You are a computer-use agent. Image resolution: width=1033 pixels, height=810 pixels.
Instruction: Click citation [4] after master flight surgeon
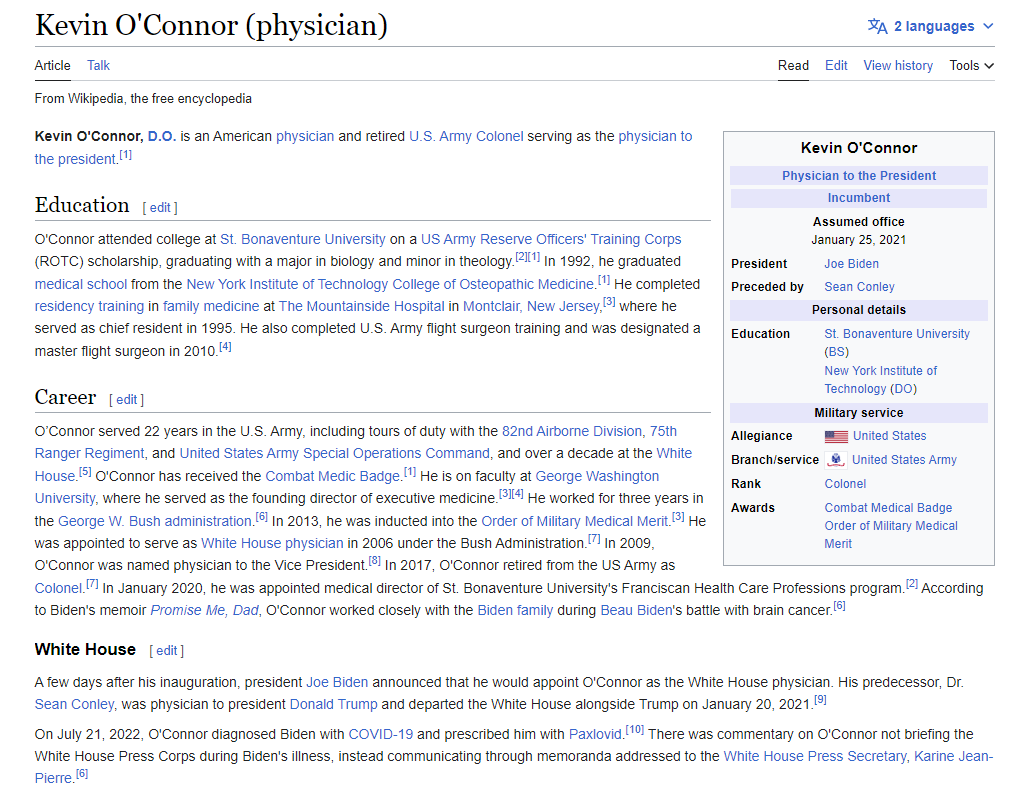click(x=225, y=346)
